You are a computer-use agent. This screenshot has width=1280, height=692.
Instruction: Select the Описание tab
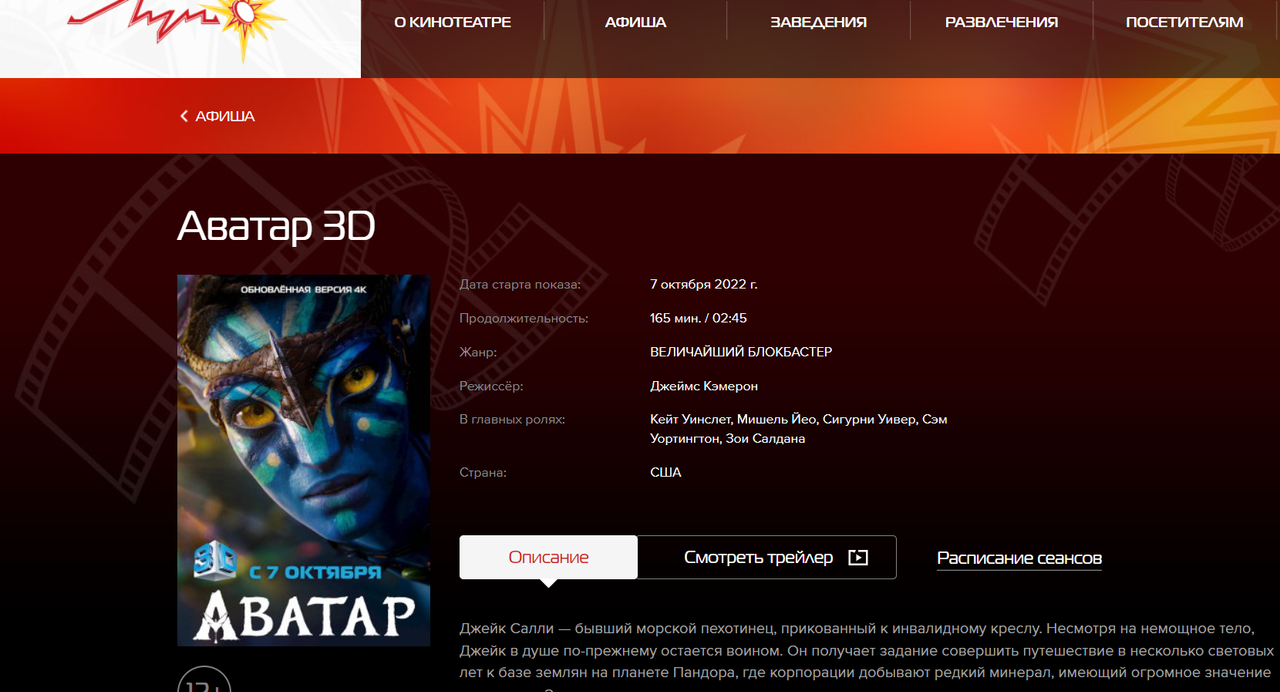coord(548,557)
